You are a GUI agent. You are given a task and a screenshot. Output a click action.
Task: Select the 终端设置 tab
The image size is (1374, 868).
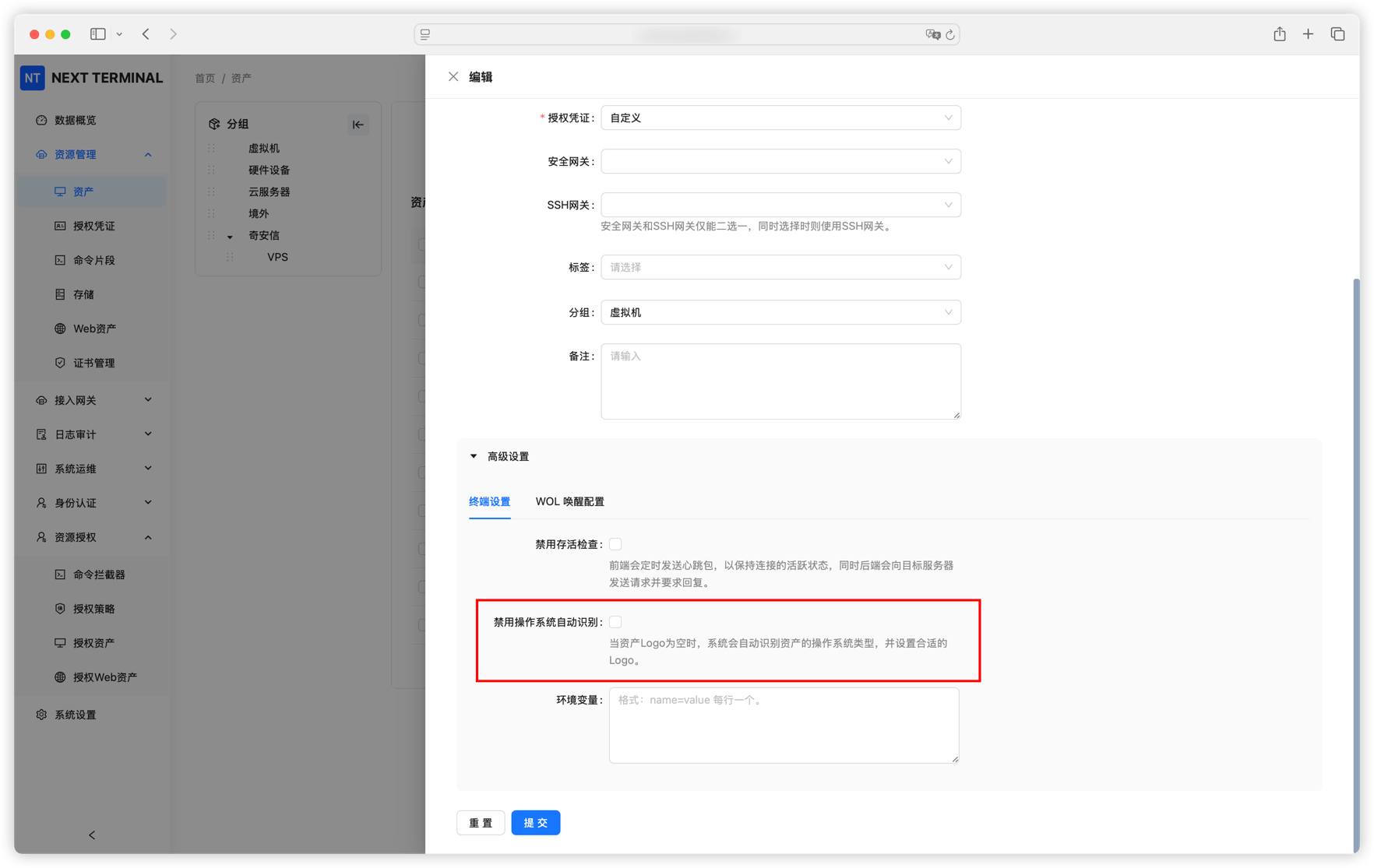(x=489, y=502)
